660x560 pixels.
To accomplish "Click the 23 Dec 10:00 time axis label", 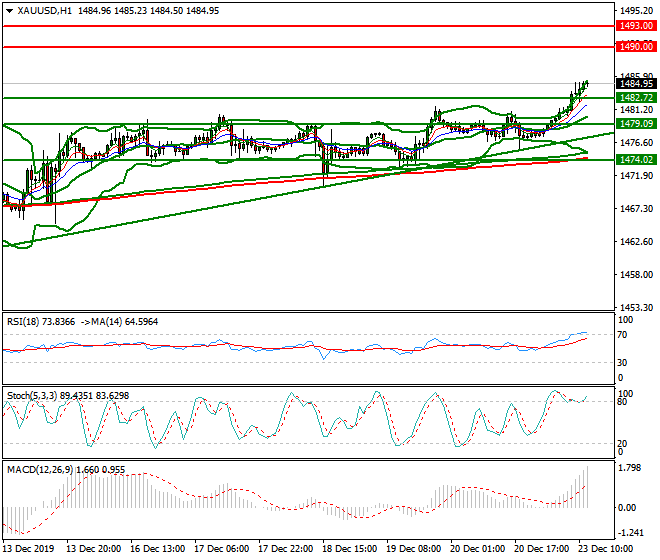I will tap(605, 549).
